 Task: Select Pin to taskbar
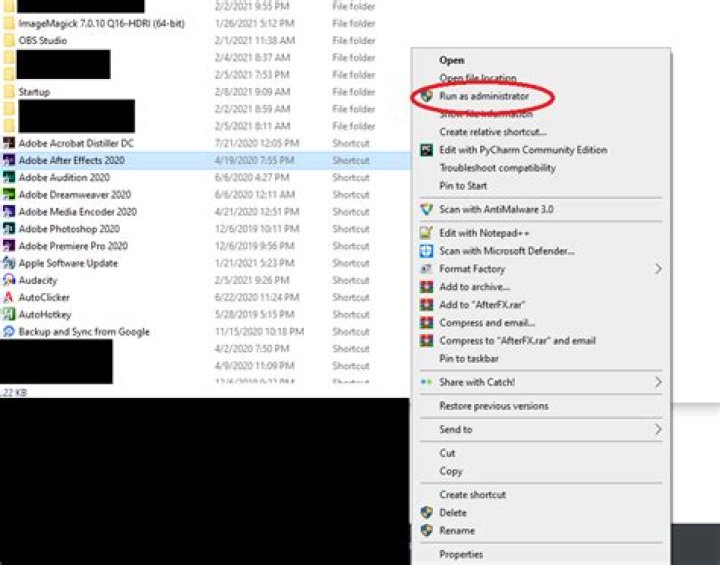[x=469, y=358]
